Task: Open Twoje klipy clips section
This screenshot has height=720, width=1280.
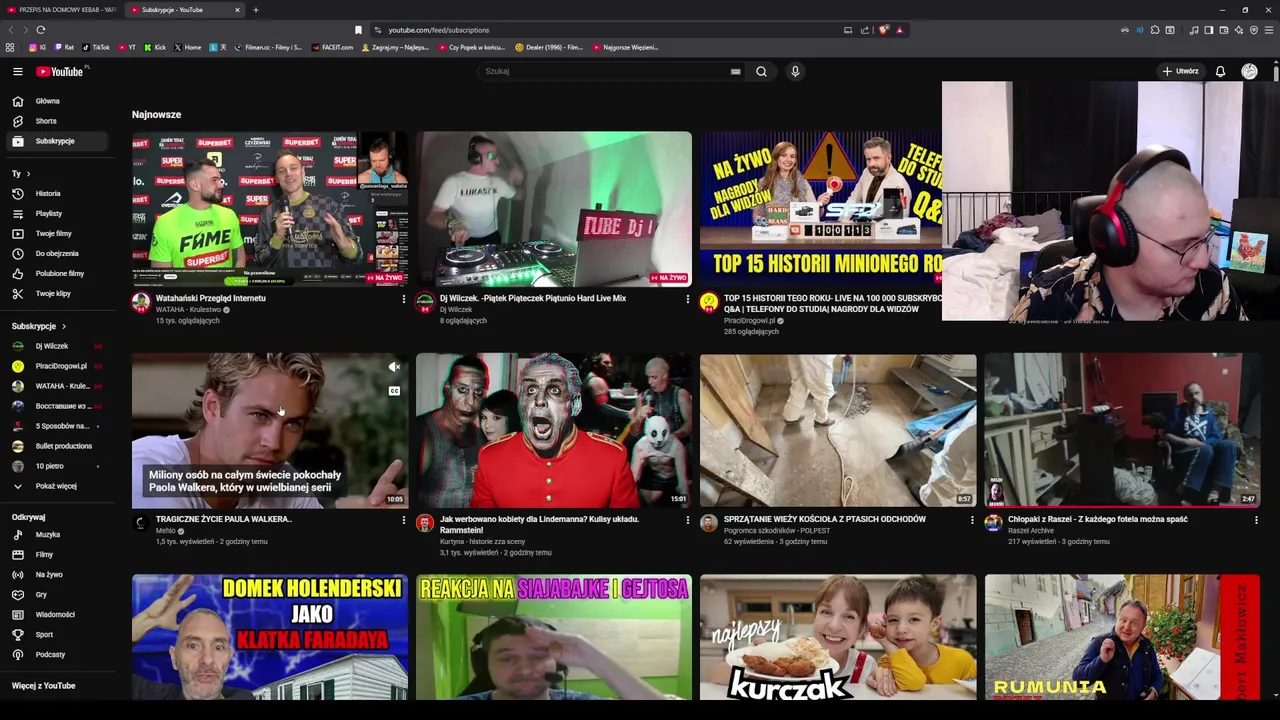Action: point(59,293)
